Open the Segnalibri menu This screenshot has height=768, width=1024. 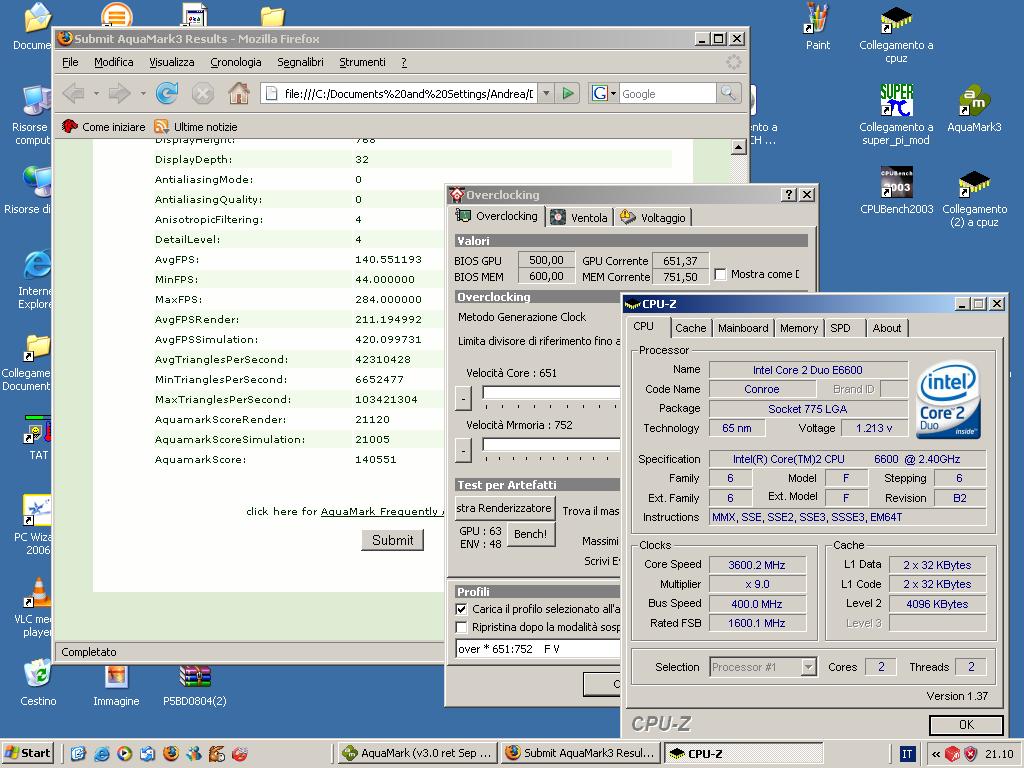pyautogui.click(x=300, y=62)
